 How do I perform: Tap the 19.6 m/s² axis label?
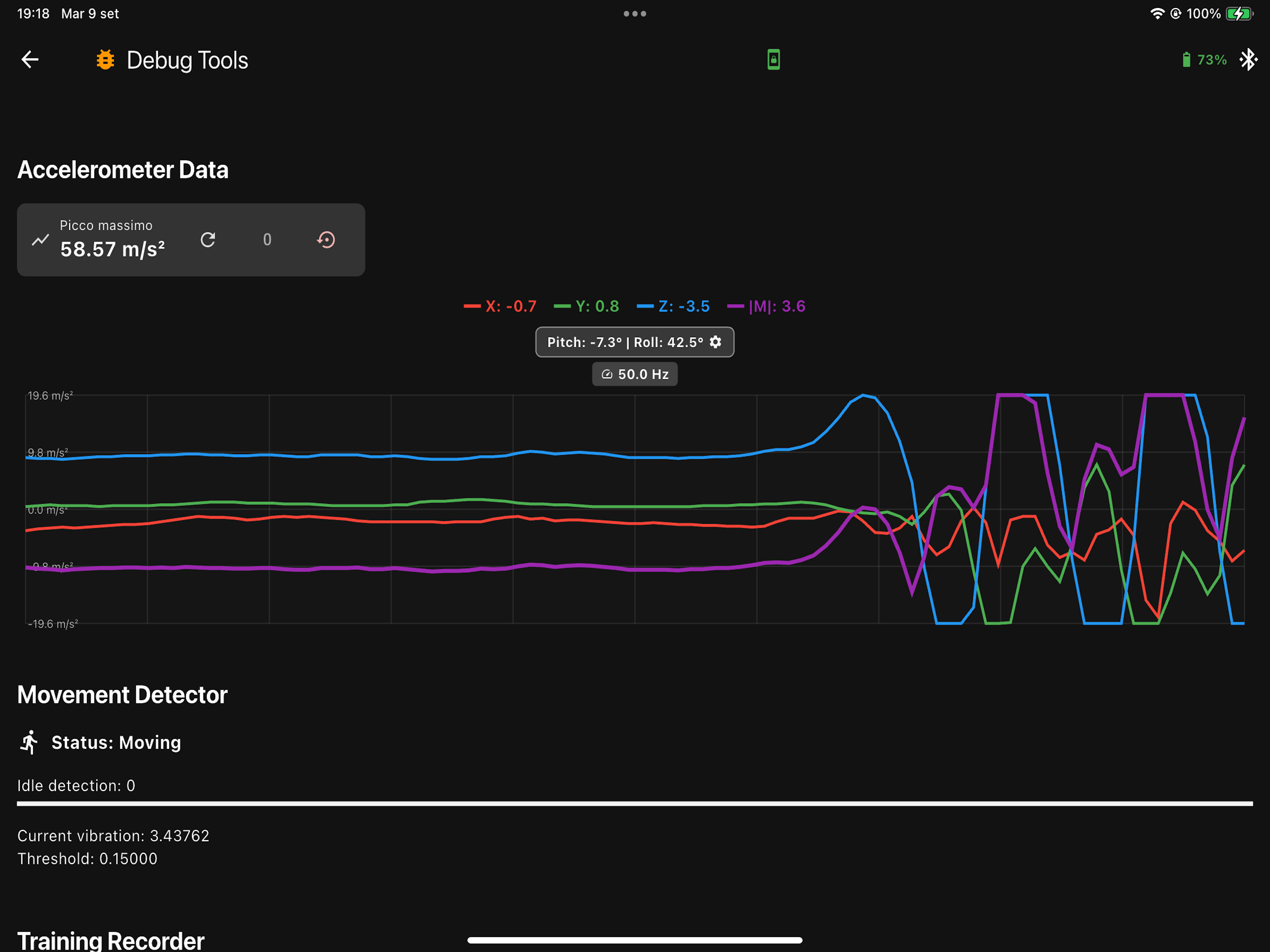51,396
